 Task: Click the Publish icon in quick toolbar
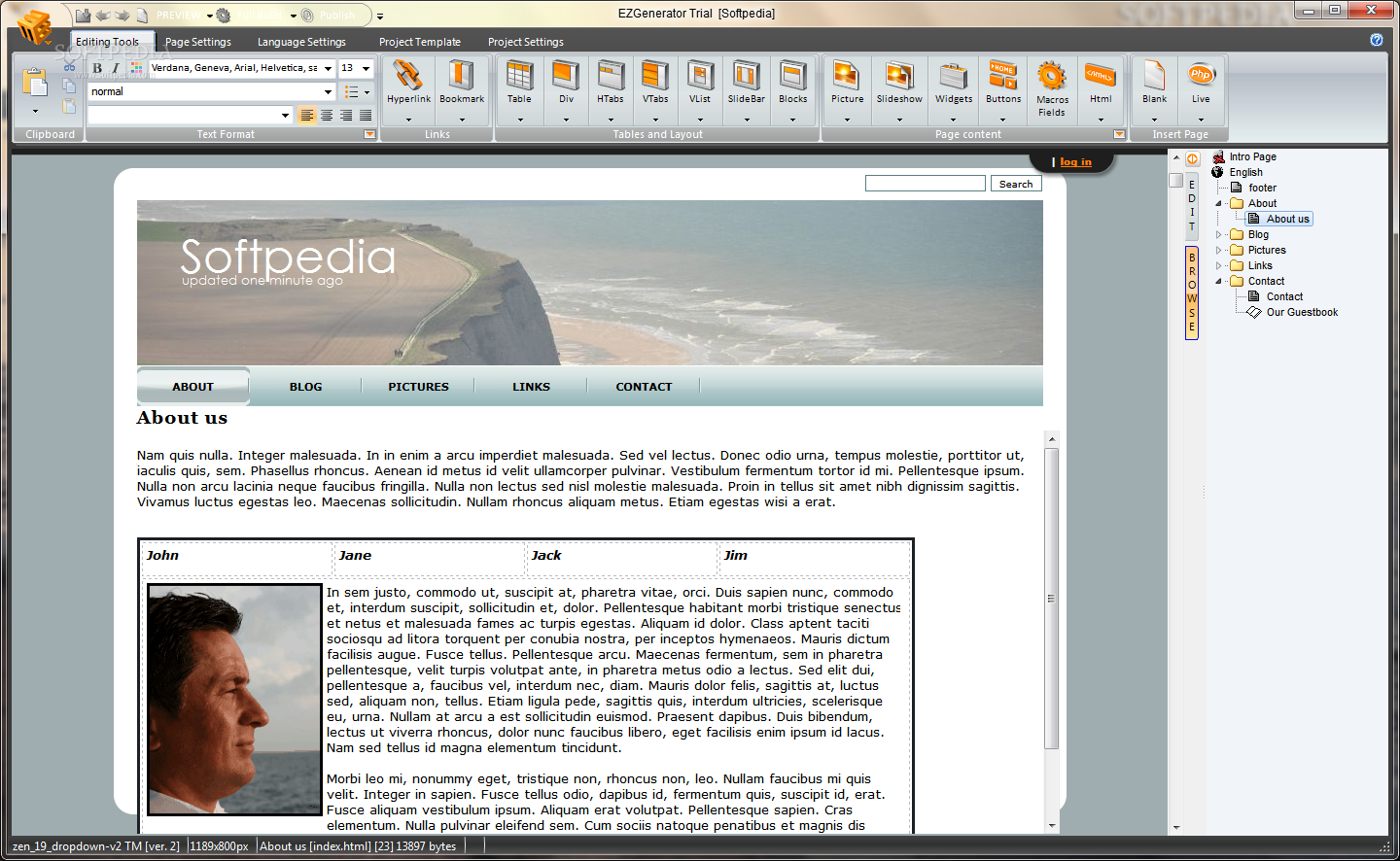pos(307,16)
